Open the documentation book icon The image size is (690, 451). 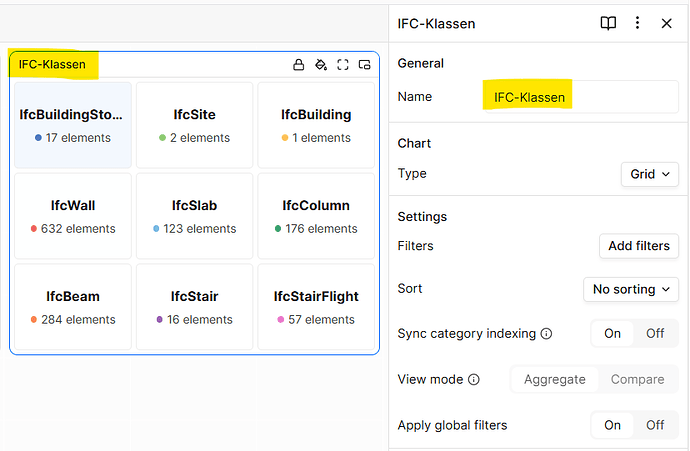(608, 23)
